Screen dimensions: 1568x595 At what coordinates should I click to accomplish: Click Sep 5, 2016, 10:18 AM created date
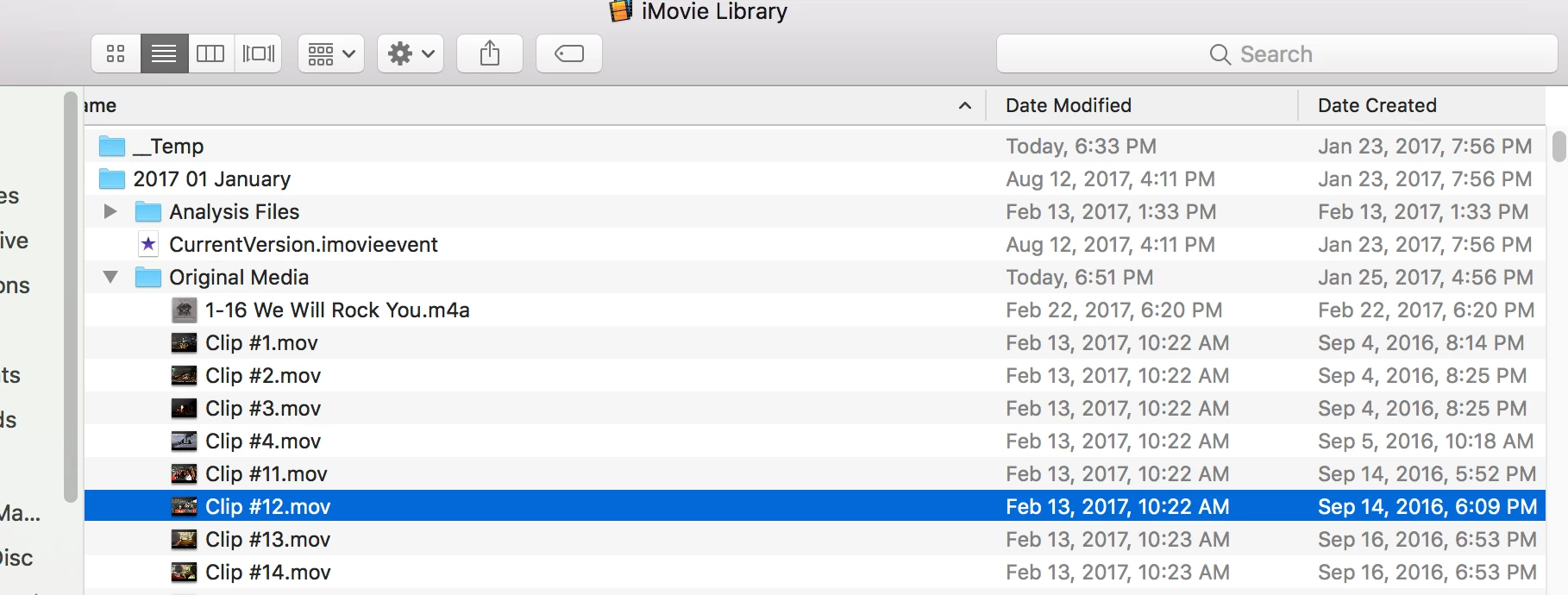pyautogui.click(x=1426, y=441)
